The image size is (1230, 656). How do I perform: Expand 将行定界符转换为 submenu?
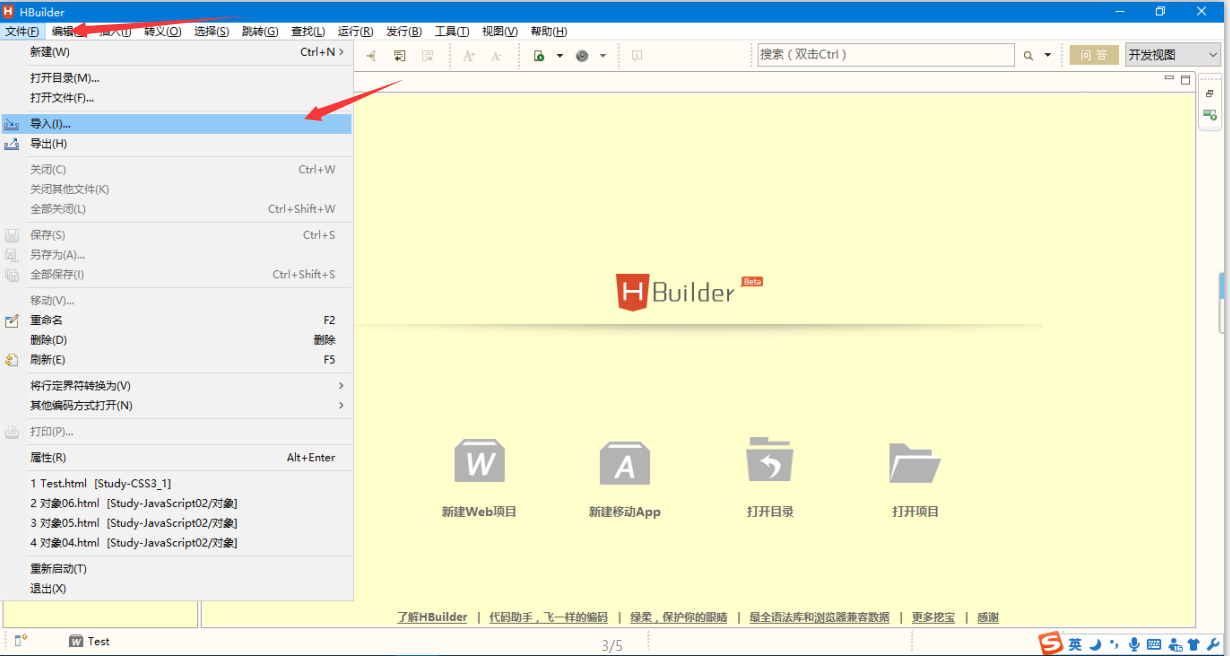coord(341,386)
